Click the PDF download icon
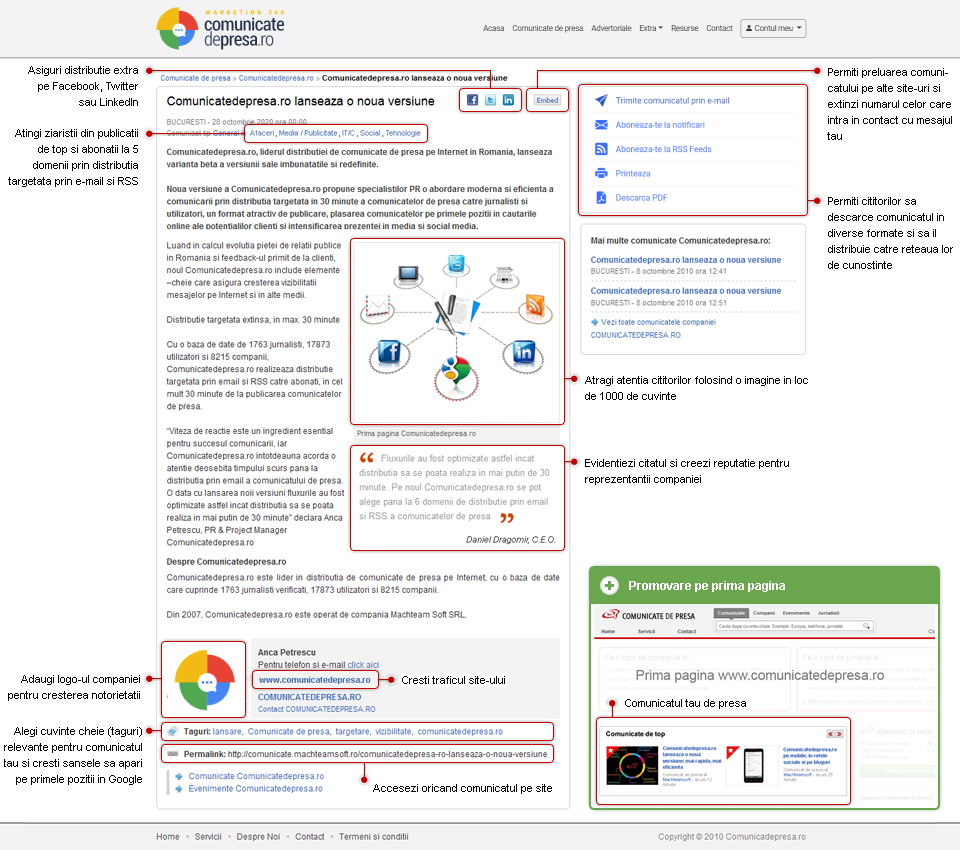 tap(601, 197)
